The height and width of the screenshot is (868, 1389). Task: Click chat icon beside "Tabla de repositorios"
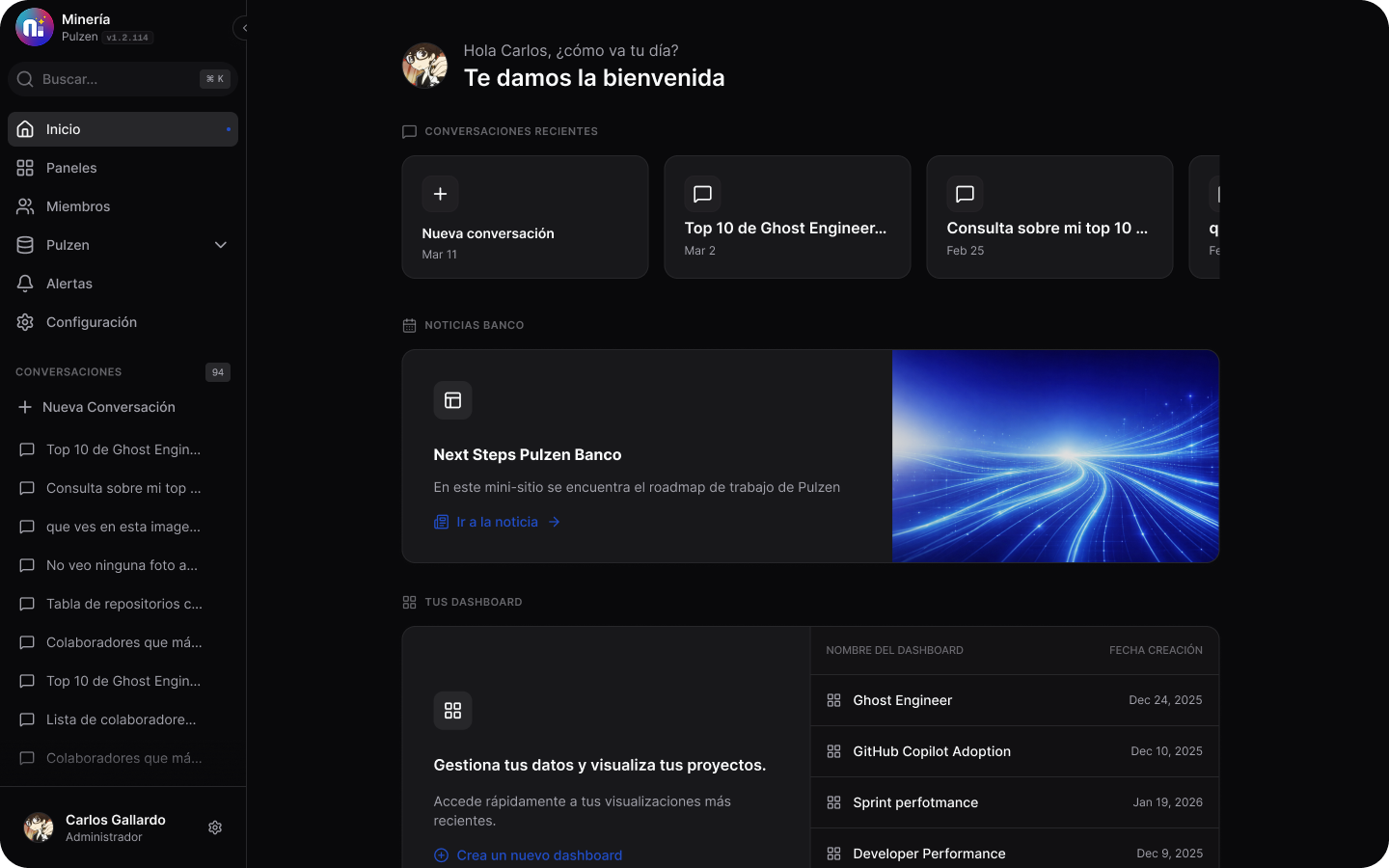pos(27,604)
